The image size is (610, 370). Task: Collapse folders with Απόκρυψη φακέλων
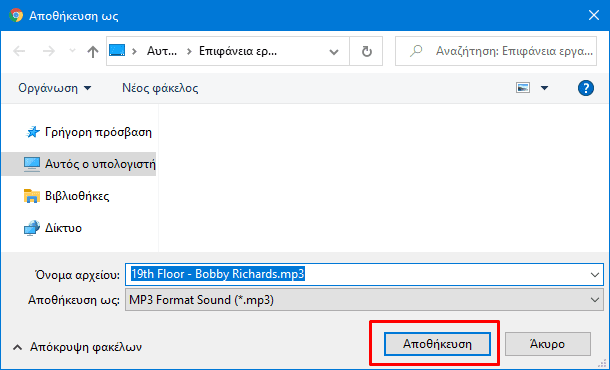coord(77,347)
